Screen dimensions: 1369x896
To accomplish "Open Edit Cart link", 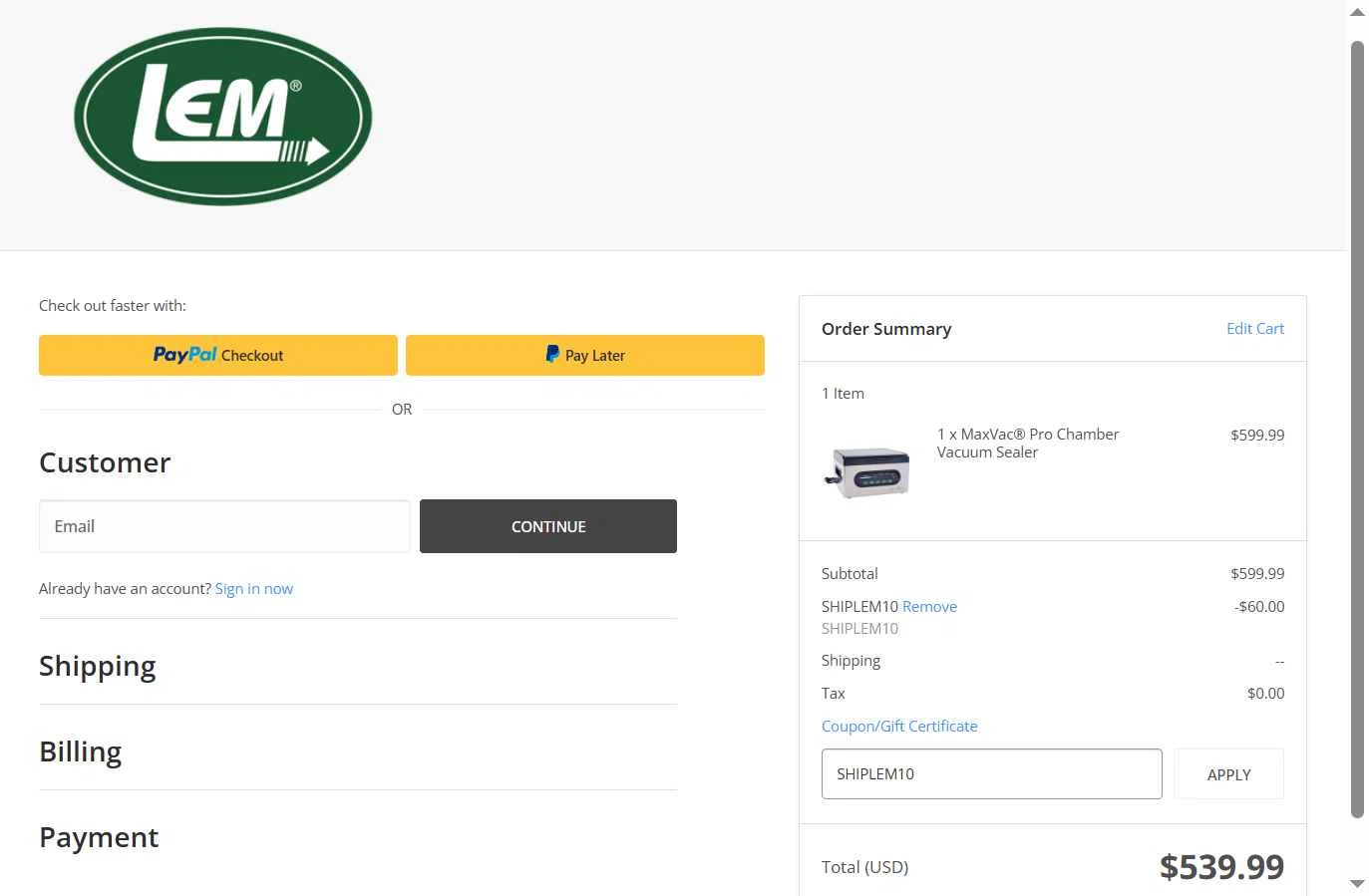I will click(1255, 329).
